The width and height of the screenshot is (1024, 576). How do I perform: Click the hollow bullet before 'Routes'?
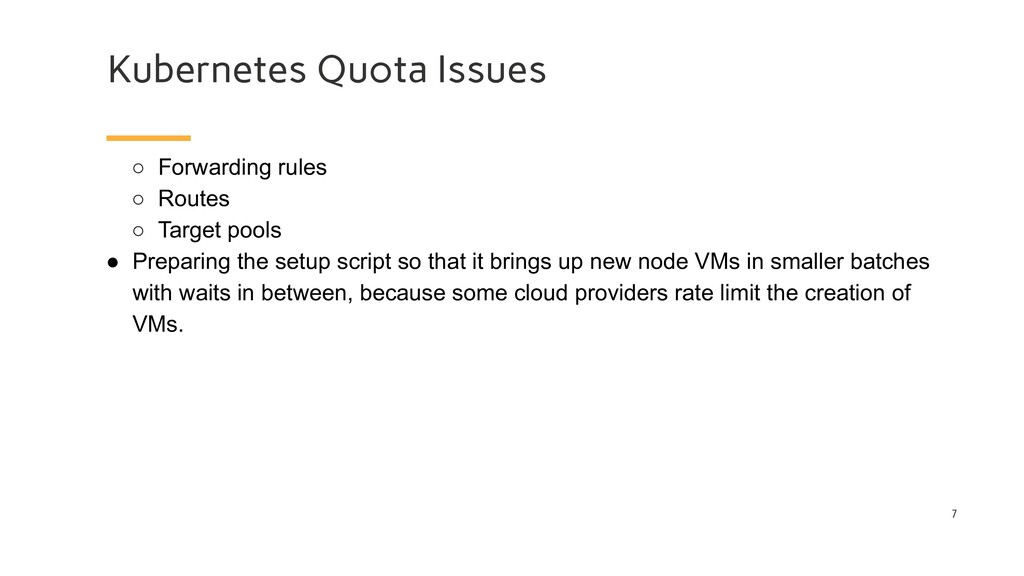pos(138,200)
